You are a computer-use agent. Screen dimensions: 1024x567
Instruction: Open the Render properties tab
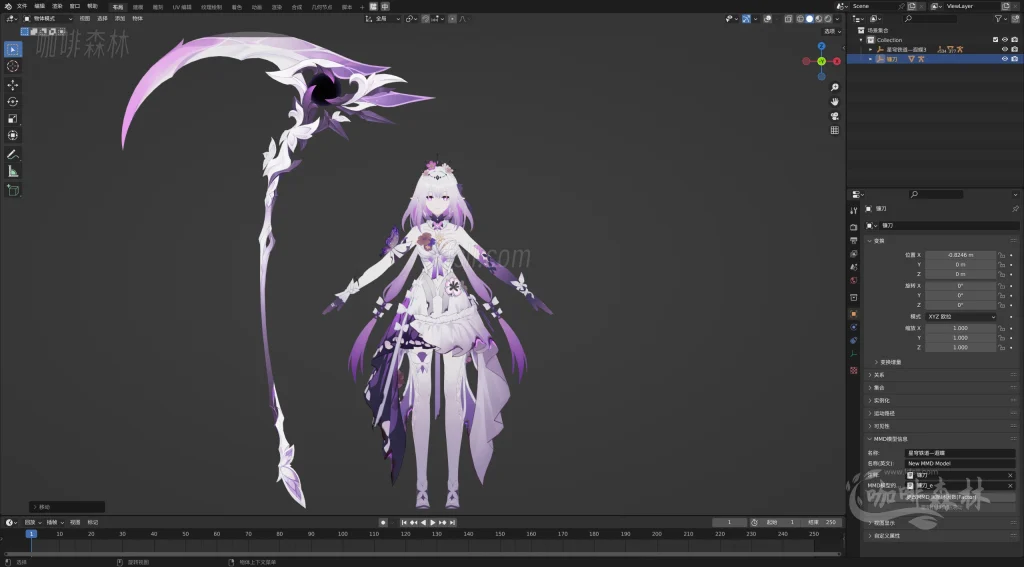[x=854, y=227]
